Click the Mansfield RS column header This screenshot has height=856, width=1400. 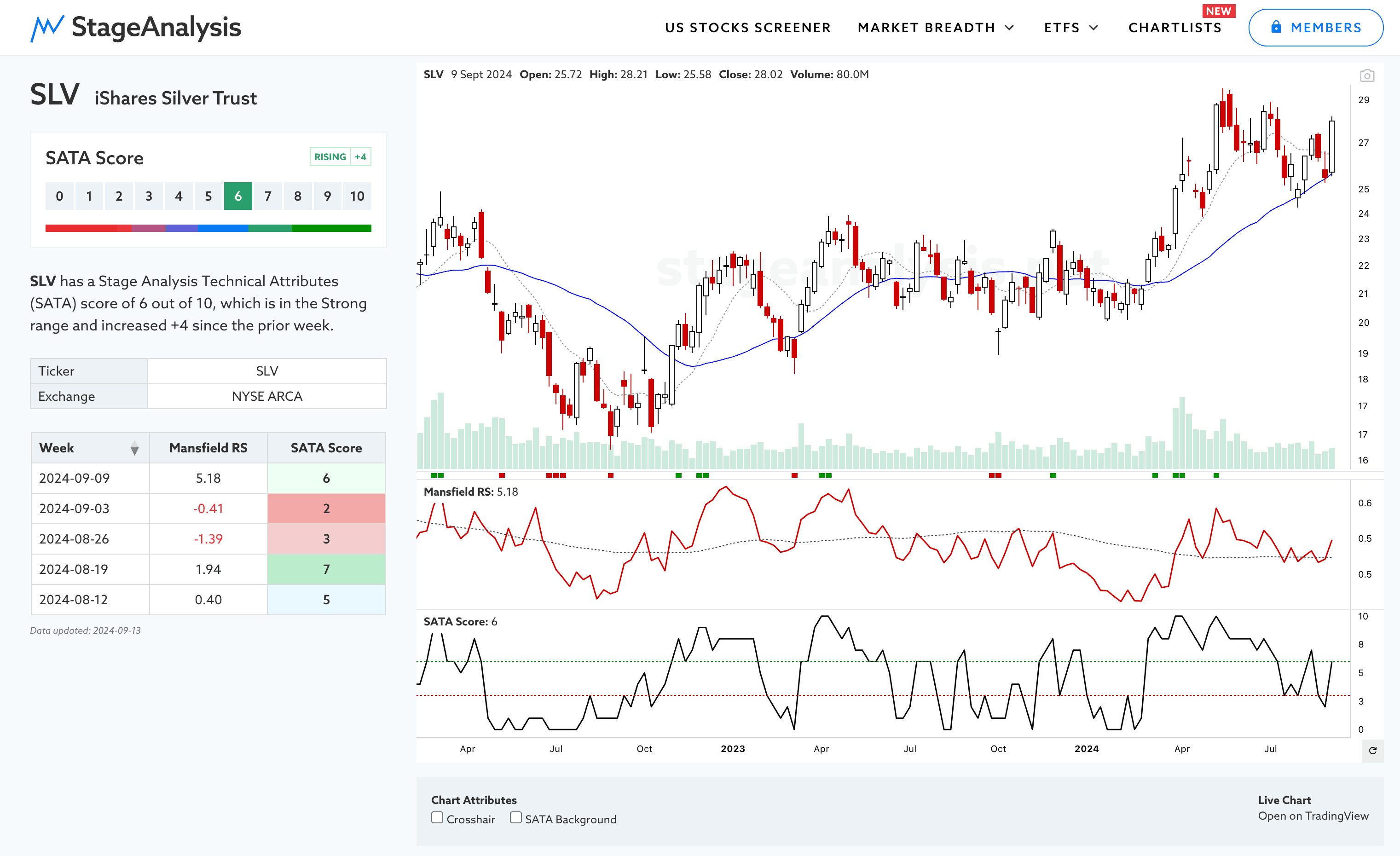pos(208,448)
